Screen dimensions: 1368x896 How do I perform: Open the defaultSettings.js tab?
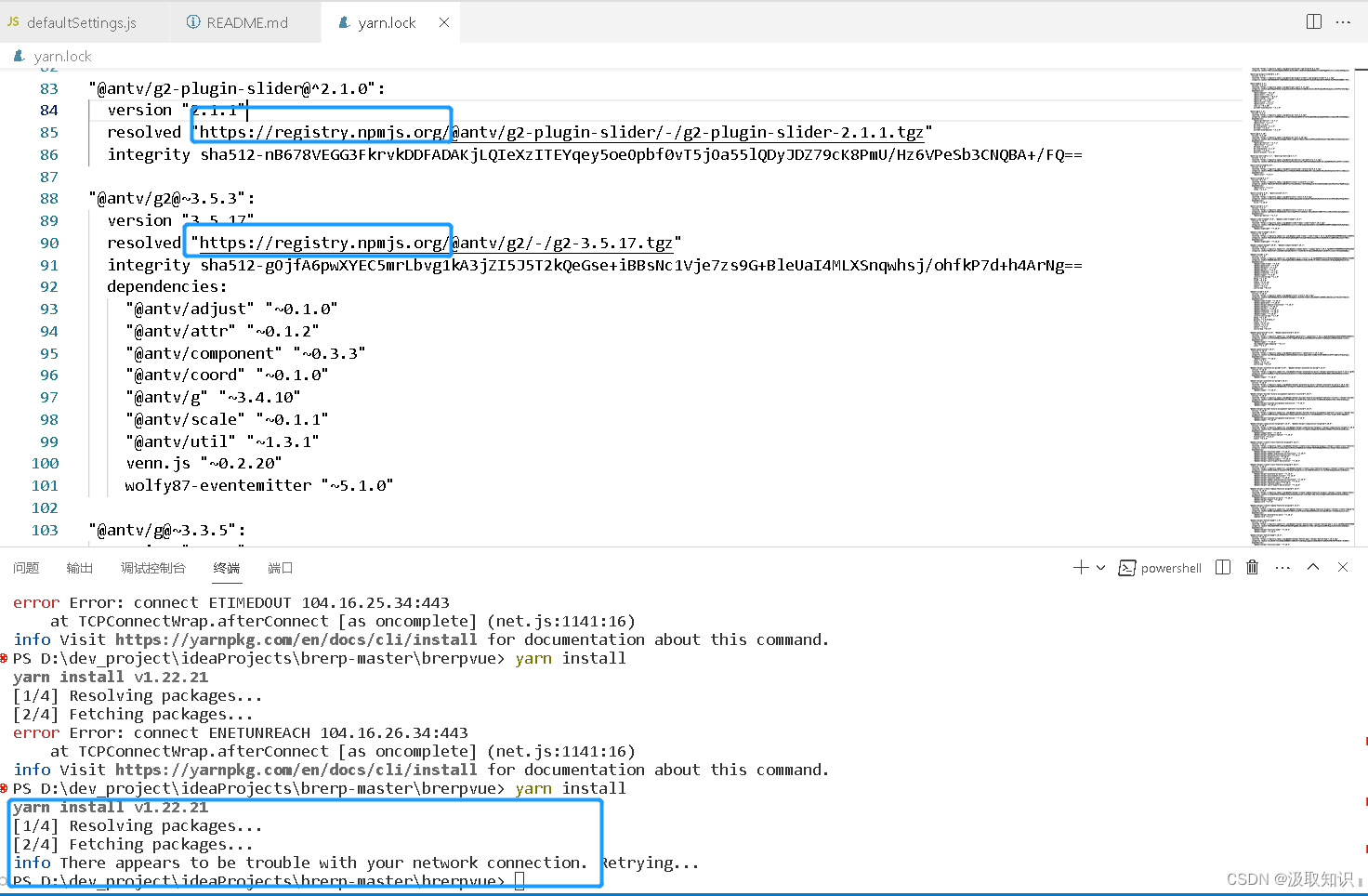tap(82, 22)
